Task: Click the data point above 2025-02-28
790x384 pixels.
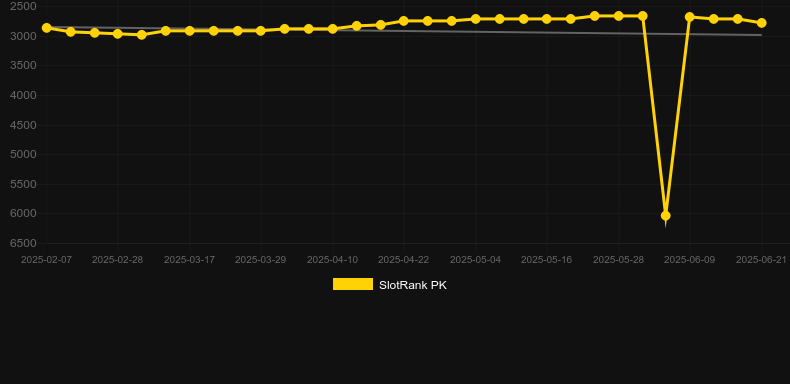Action: click(118, 34)
